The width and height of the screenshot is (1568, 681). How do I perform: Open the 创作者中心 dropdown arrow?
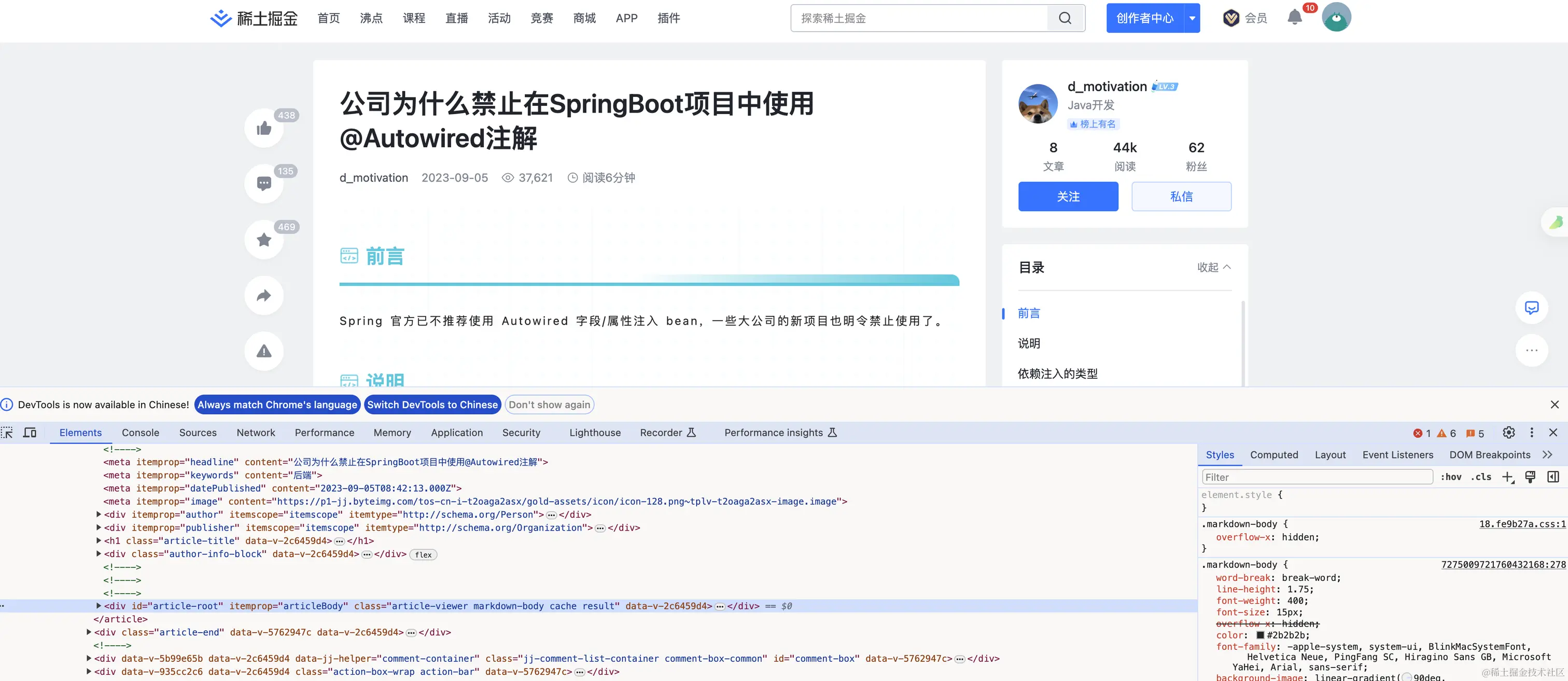[x=1192, y=18]
